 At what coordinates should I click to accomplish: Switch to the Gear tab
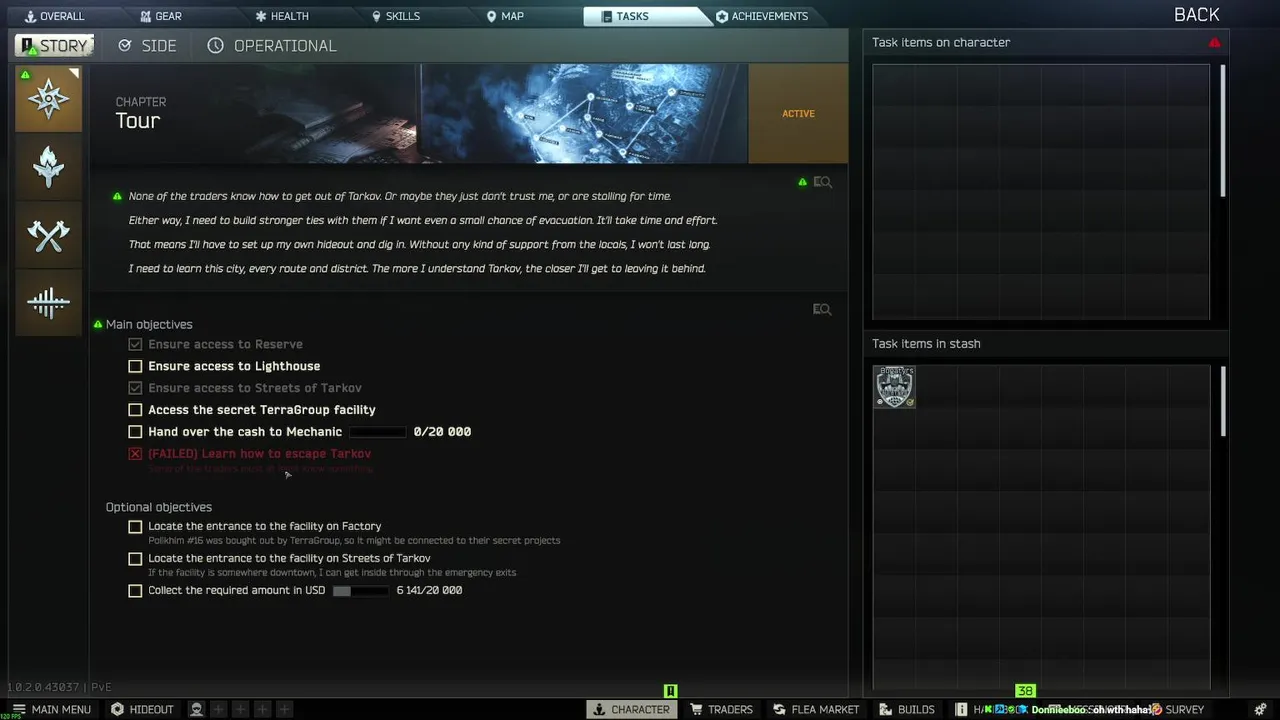click(161, 16)
